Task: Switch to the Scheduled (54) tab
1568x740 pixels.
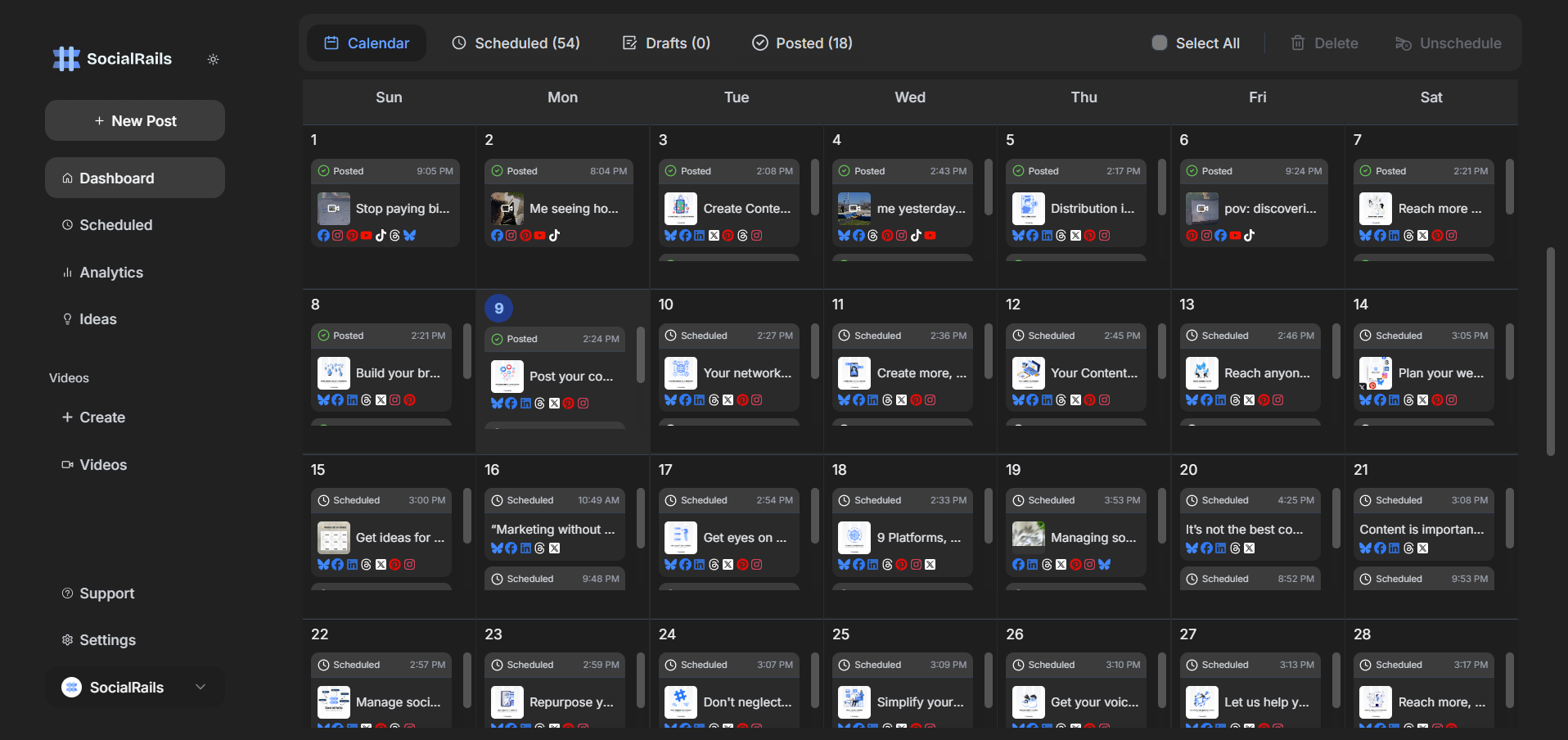Action: (516, 43)
